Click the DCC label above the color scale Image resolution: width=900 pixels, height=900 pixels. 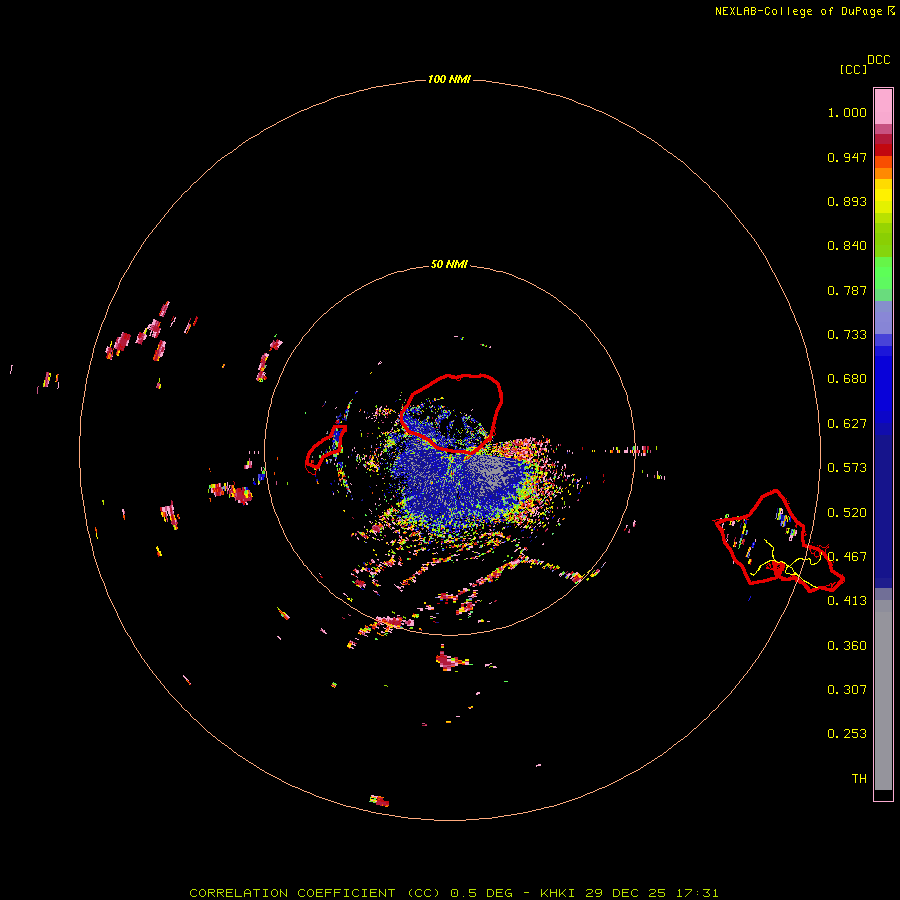point(878,60)
